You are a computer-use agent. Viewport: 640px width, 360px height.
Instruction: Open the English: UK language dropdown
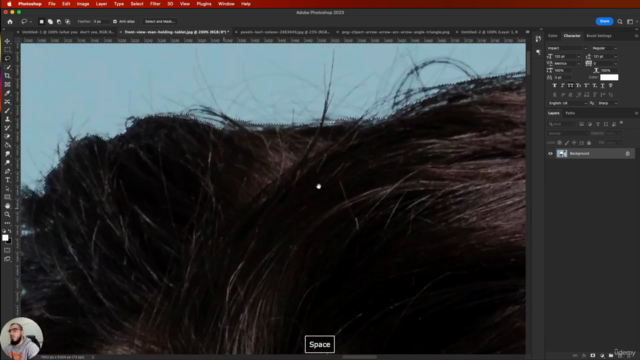(x=567, y=103)
